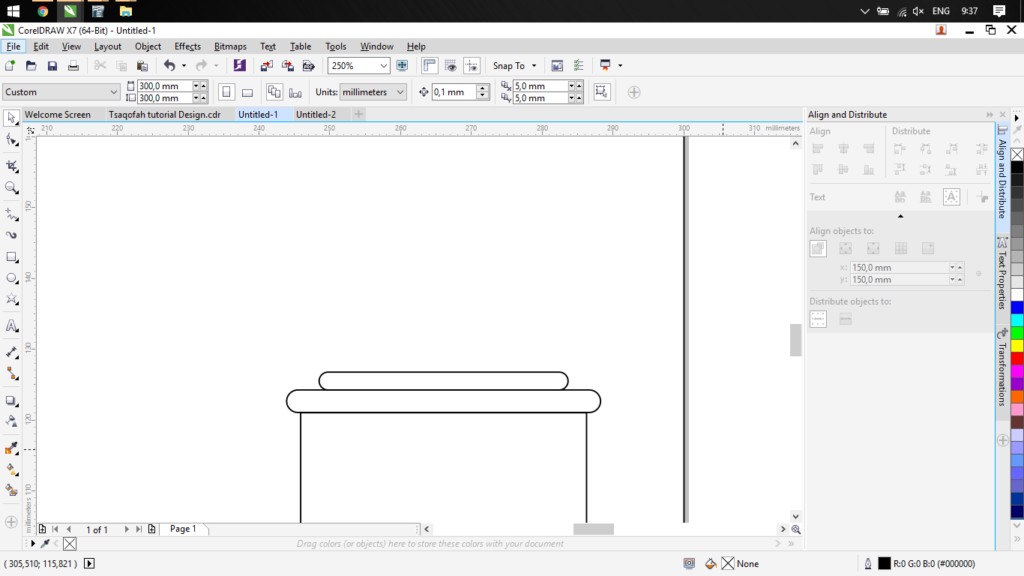Toggle landscape page orientation
The image size is (1024, 576).
[x=247, y=92]
